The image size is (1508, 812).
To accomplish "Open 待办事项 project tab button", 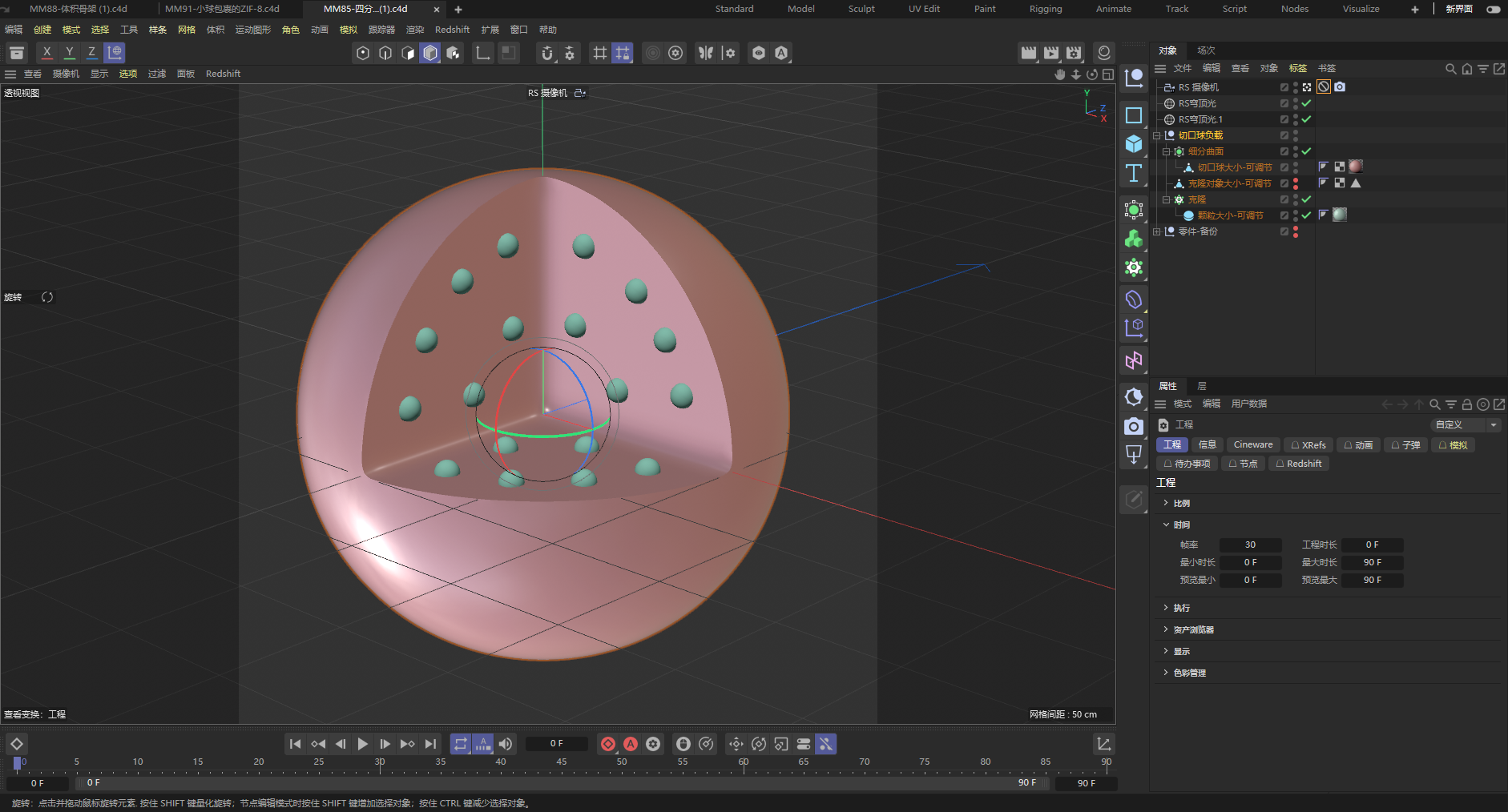I will (1187, 464).
